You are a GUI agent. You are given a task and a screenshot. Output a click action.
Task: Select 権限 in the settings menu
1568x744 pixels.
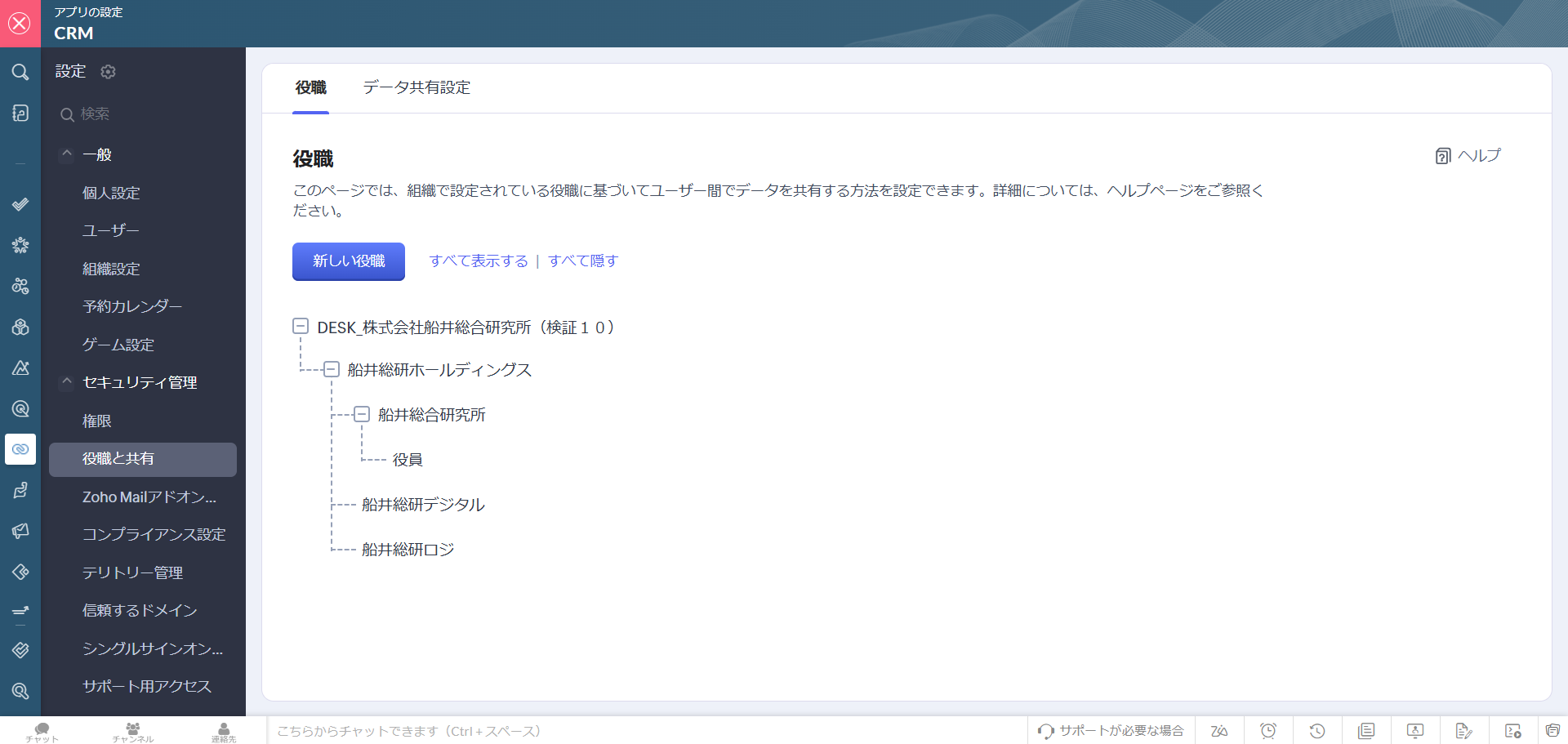pos(97,421)
